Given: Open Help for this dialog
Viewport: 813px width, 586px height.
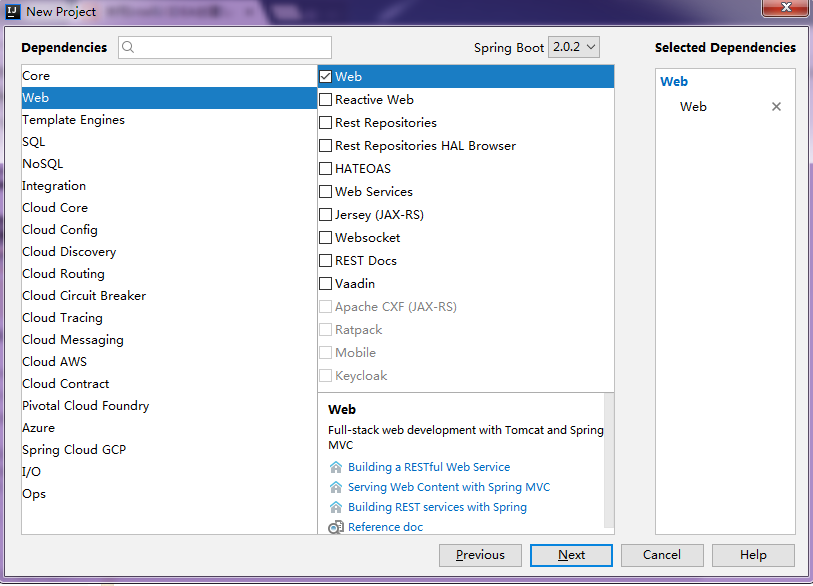Looking at the screenshot, I should pos(753,555).
